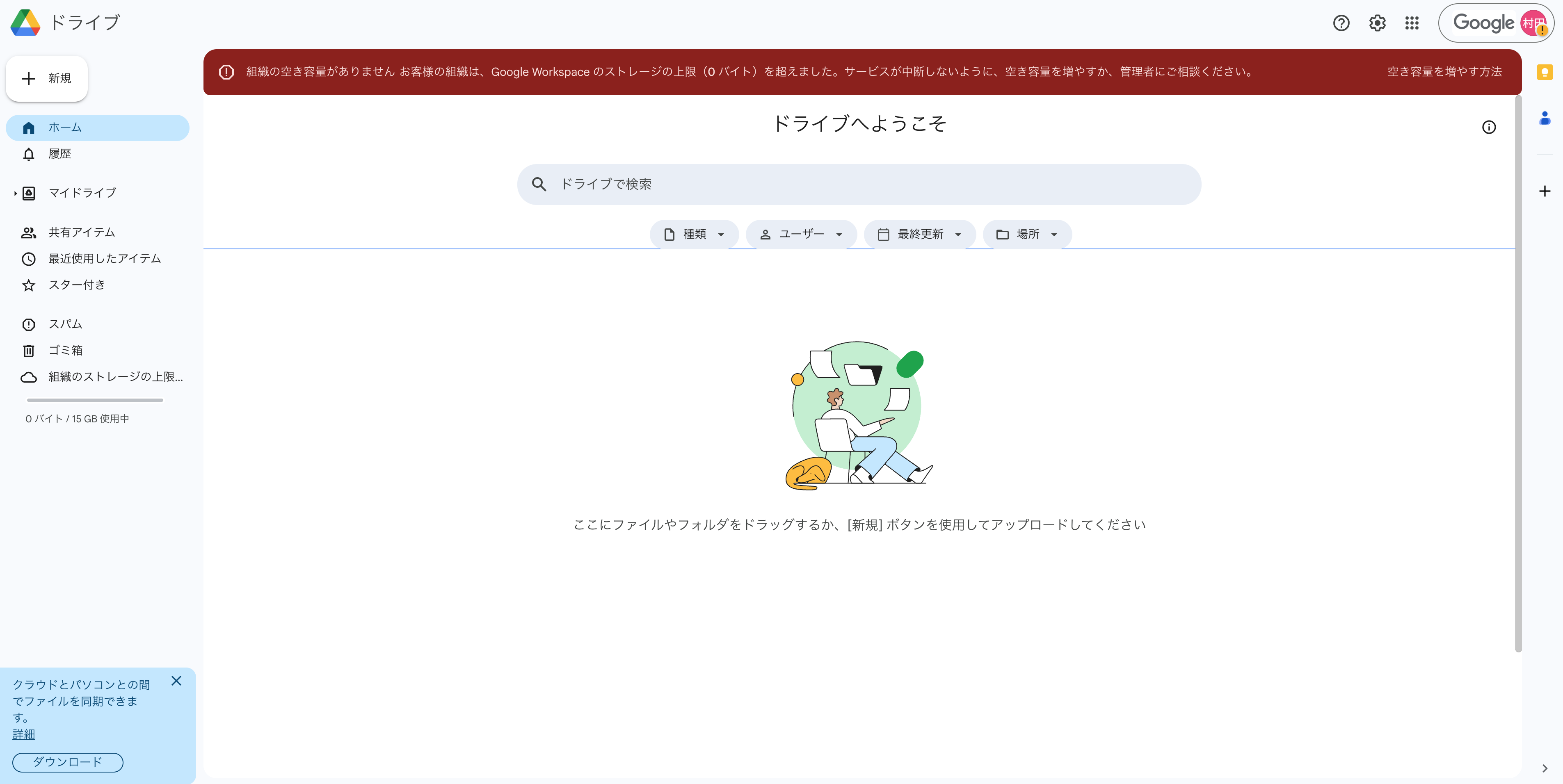Select 最近使用したアイテム in the sidebar

pyautogui.click(x=104, y=258)
